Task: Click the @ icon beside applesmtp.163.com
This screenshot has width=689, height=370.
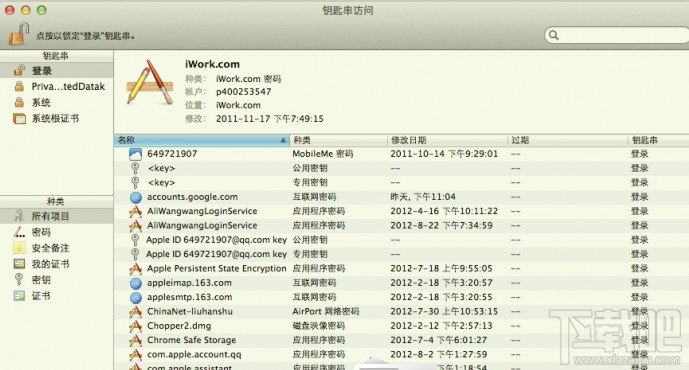Action: pos(136,297)
